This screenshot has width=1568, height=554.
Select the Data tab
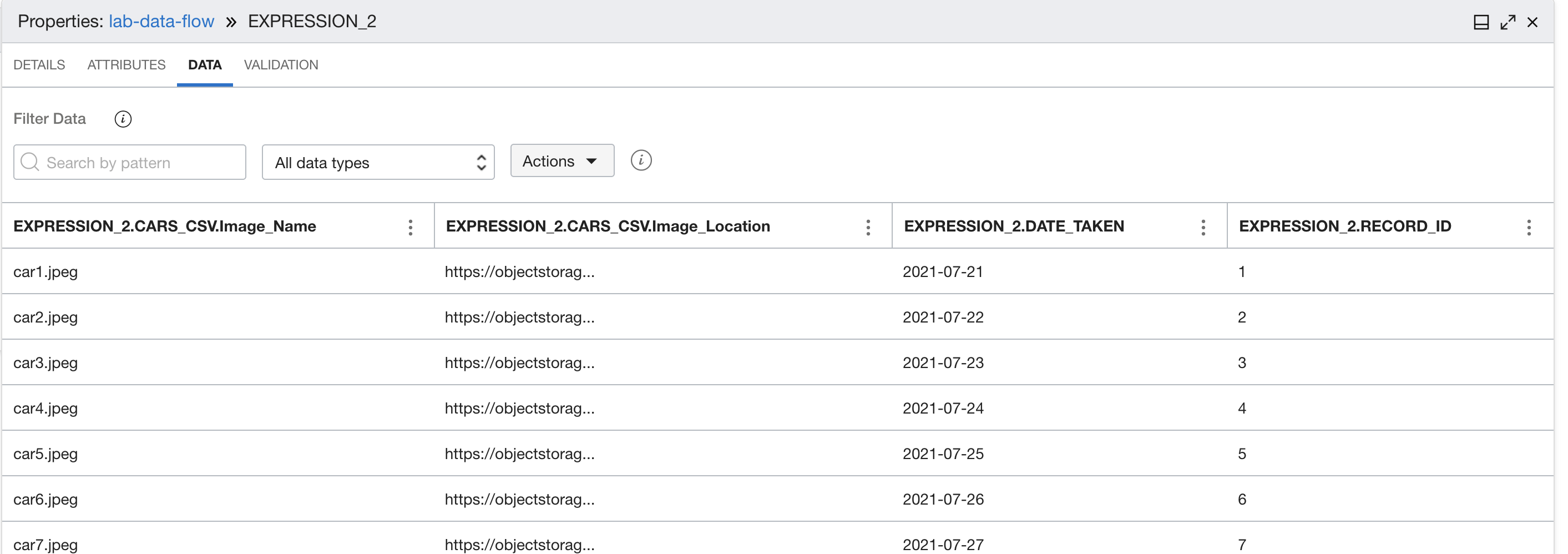click(x=205, y=65)
